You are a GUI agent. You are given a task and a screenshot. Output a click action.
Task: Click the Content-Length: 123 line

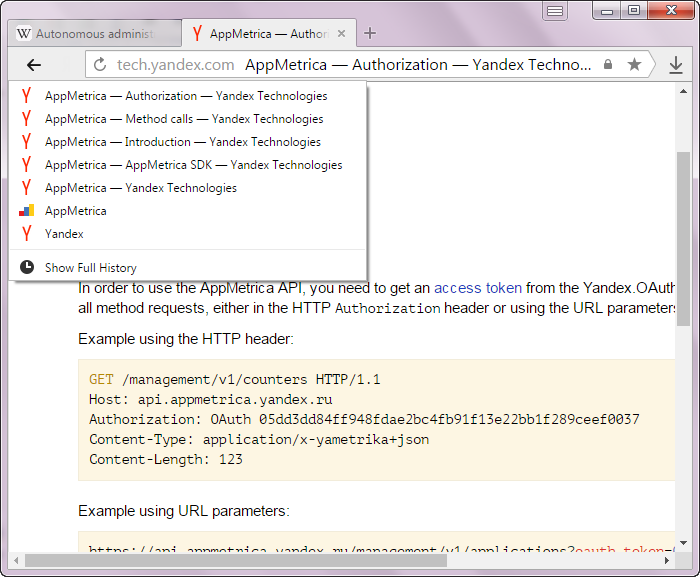(x=166, y=460)
